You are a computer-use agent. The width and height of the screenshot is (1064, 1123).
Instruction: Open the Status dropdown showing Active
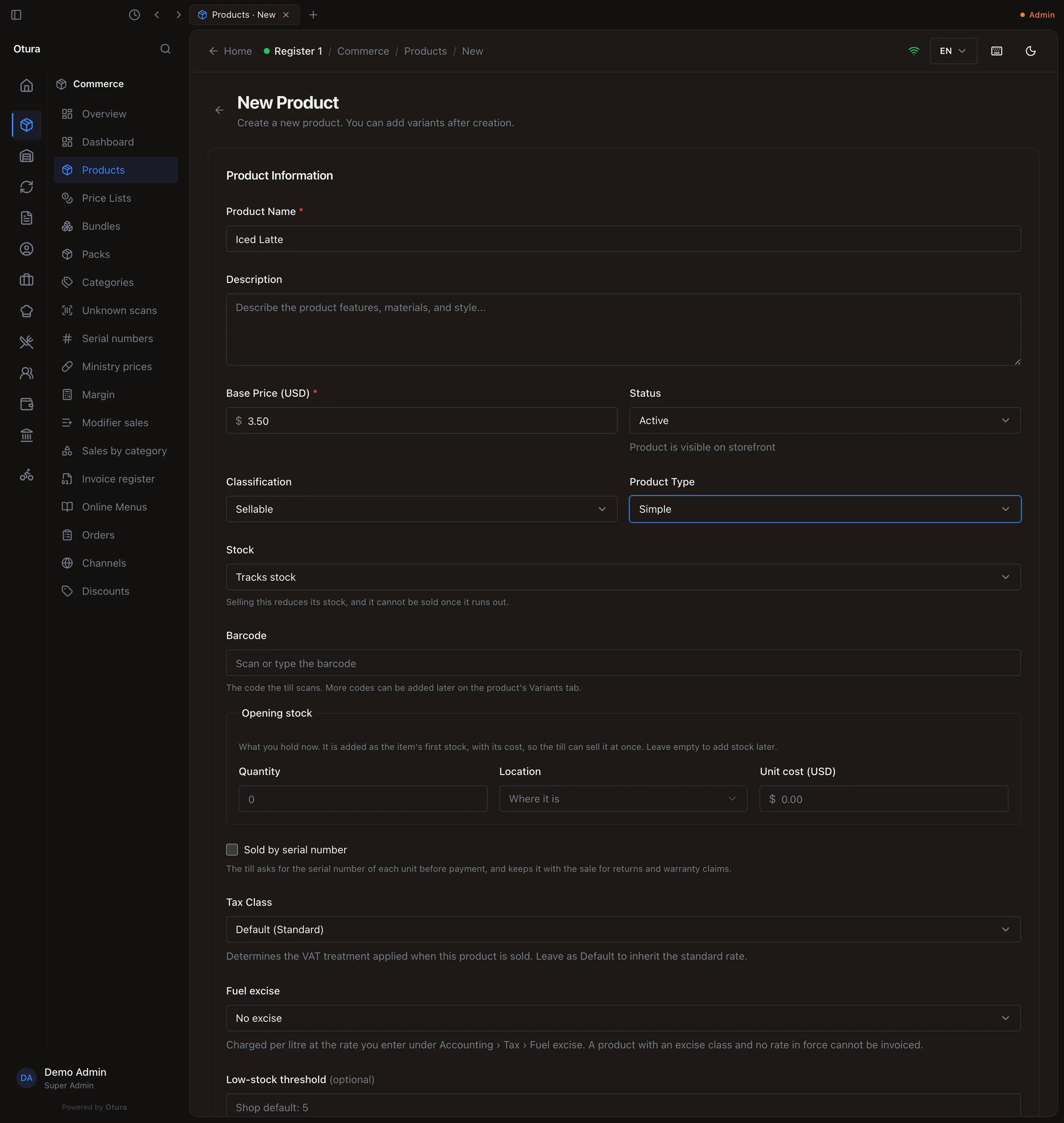coord(825,420)
